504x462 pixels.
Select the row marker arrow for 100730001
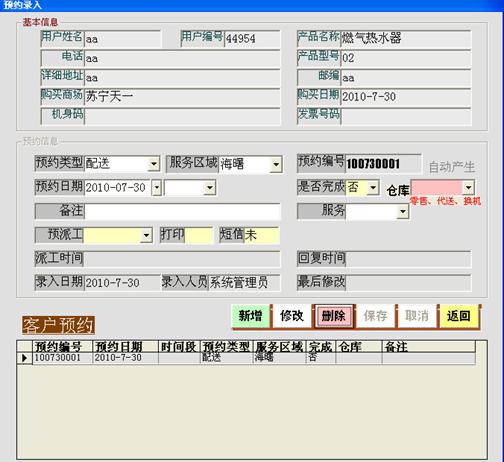tap(24, 358)
